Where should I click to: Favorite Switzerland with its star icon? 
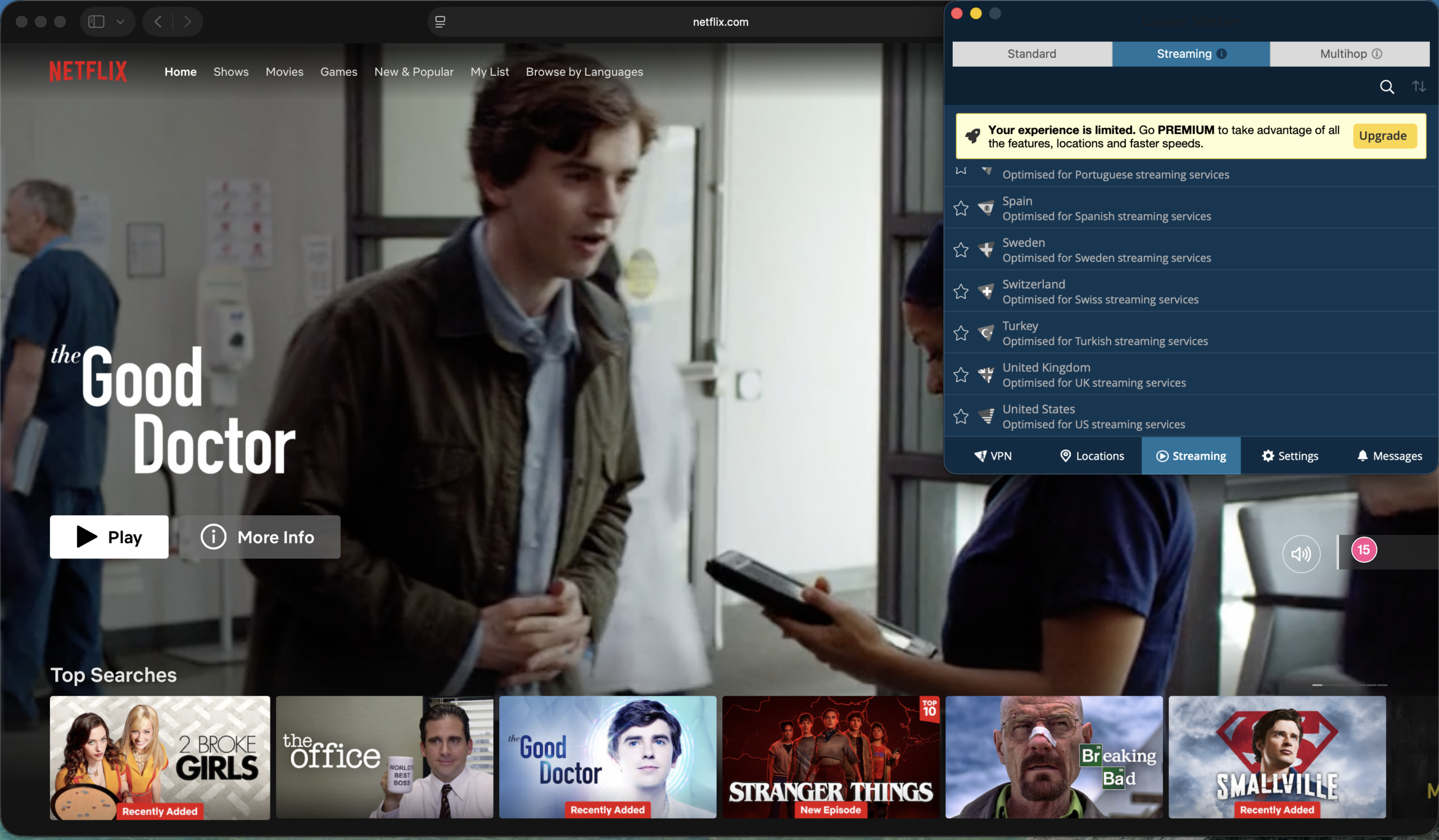click(x=961, y=292)
